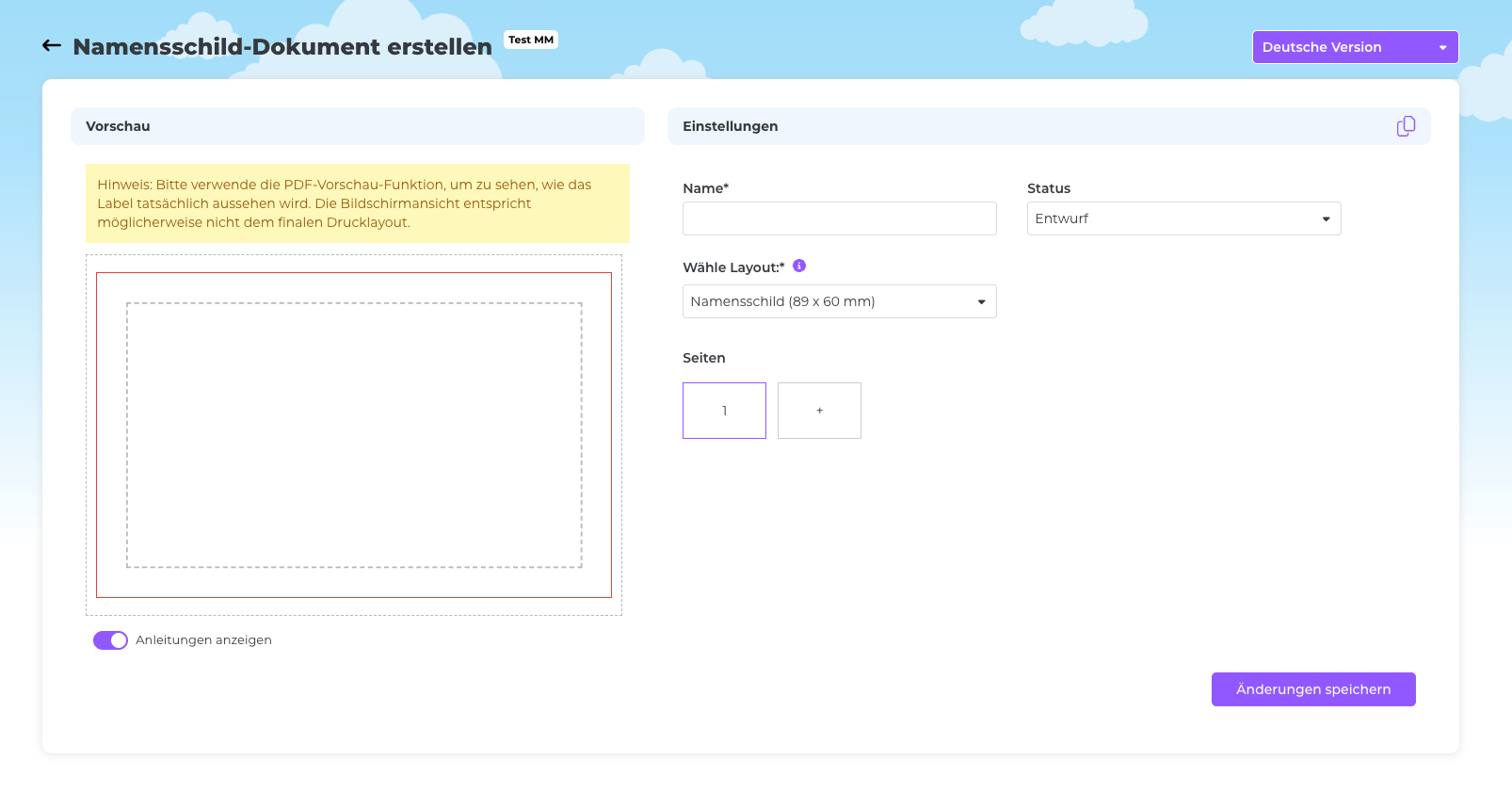Image resolution: width=1512 pixels, height=792 pixels.
Task: Click Änderungen speichern button
Action: point(1313,689)
